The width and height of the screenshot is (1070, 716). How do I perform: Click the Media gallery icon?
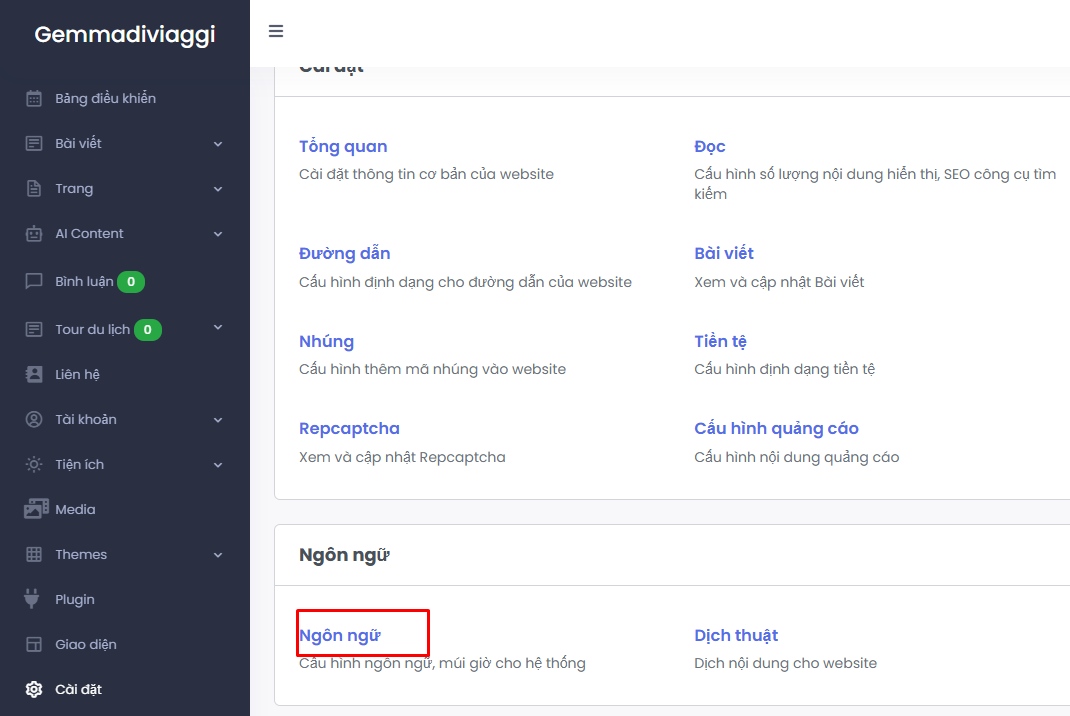click(36, 509)
